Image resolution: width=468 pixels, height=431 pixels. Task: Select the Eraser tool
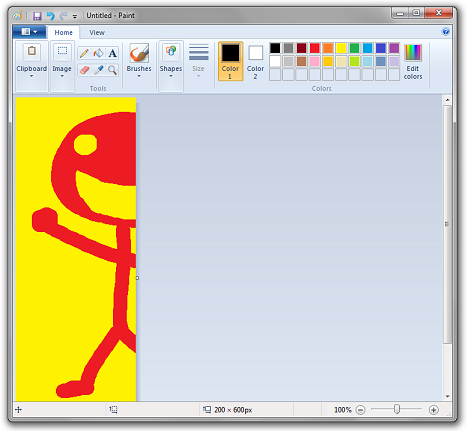click(x=84, y=70)
